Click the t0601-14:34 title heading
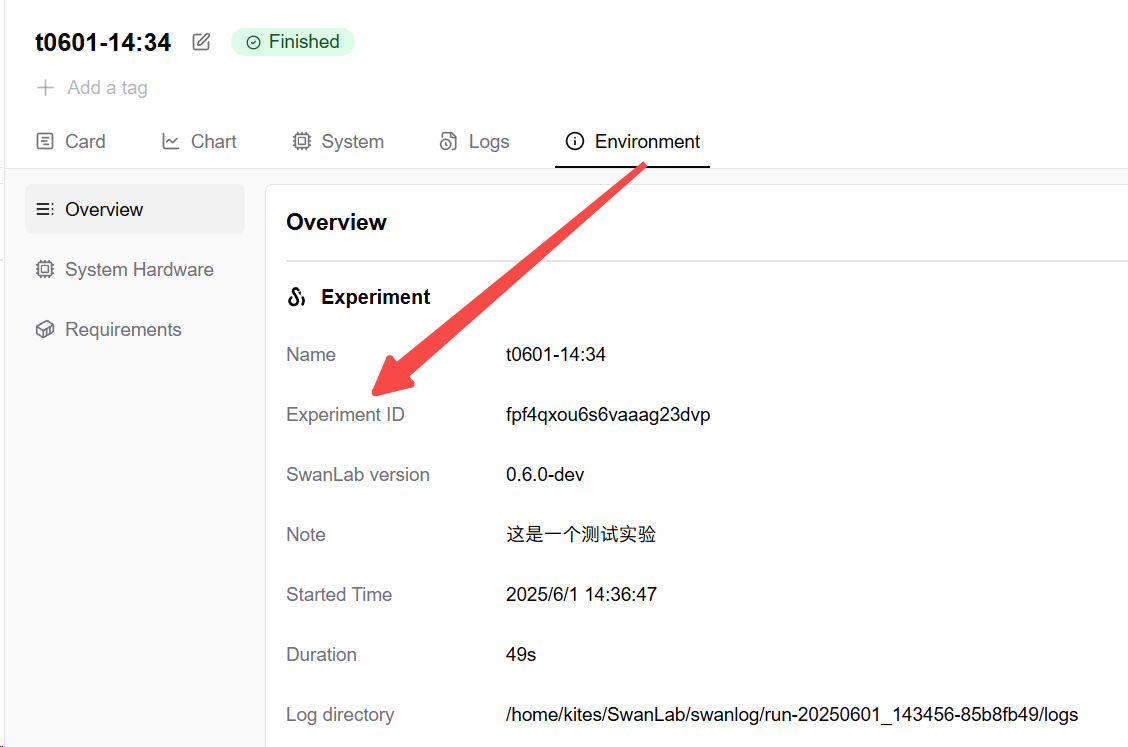 click(x=103, y=42)
